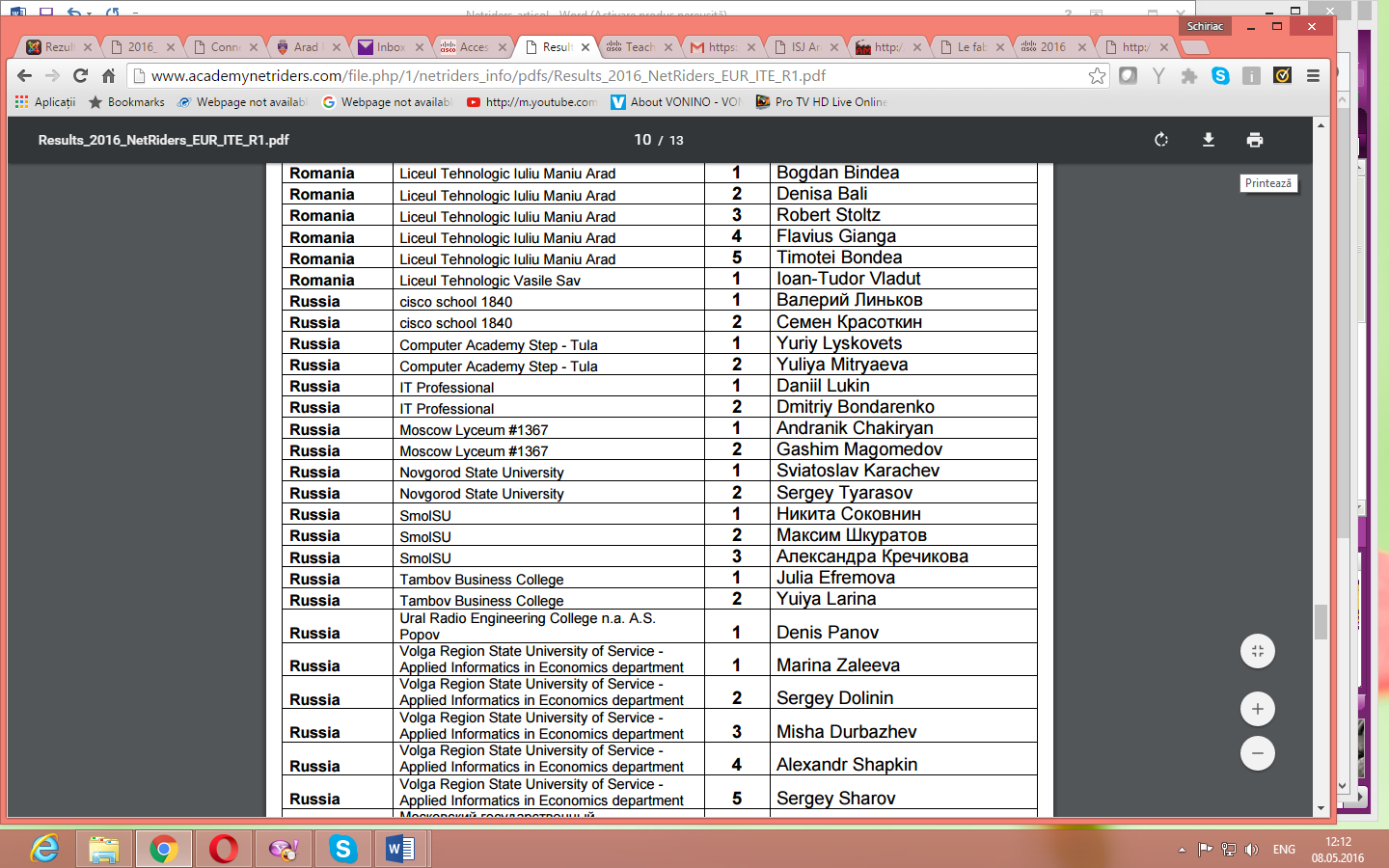
Task: Open the Chrome hamburger menu
Action: coord(1313,76)
